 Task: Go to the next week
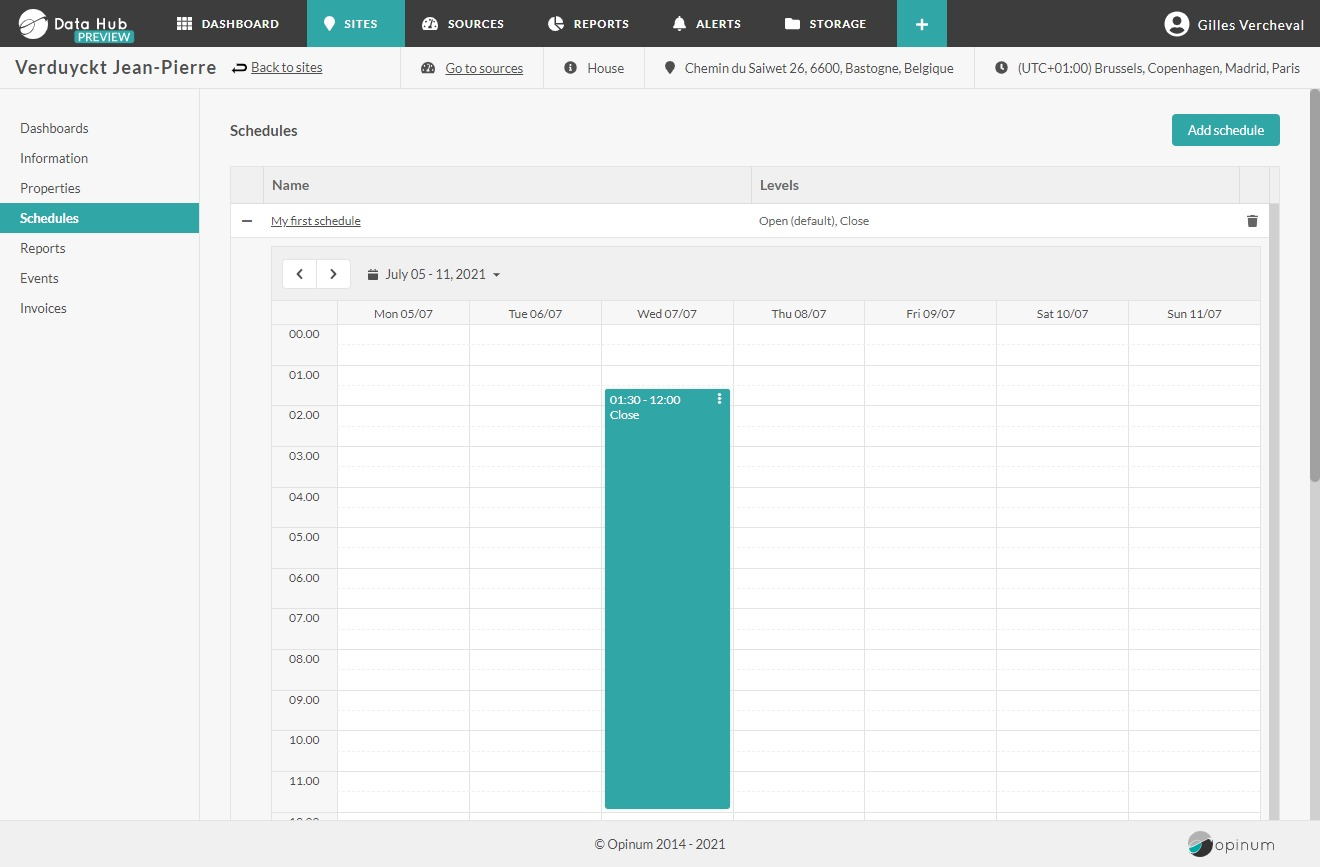pos(333,274)
